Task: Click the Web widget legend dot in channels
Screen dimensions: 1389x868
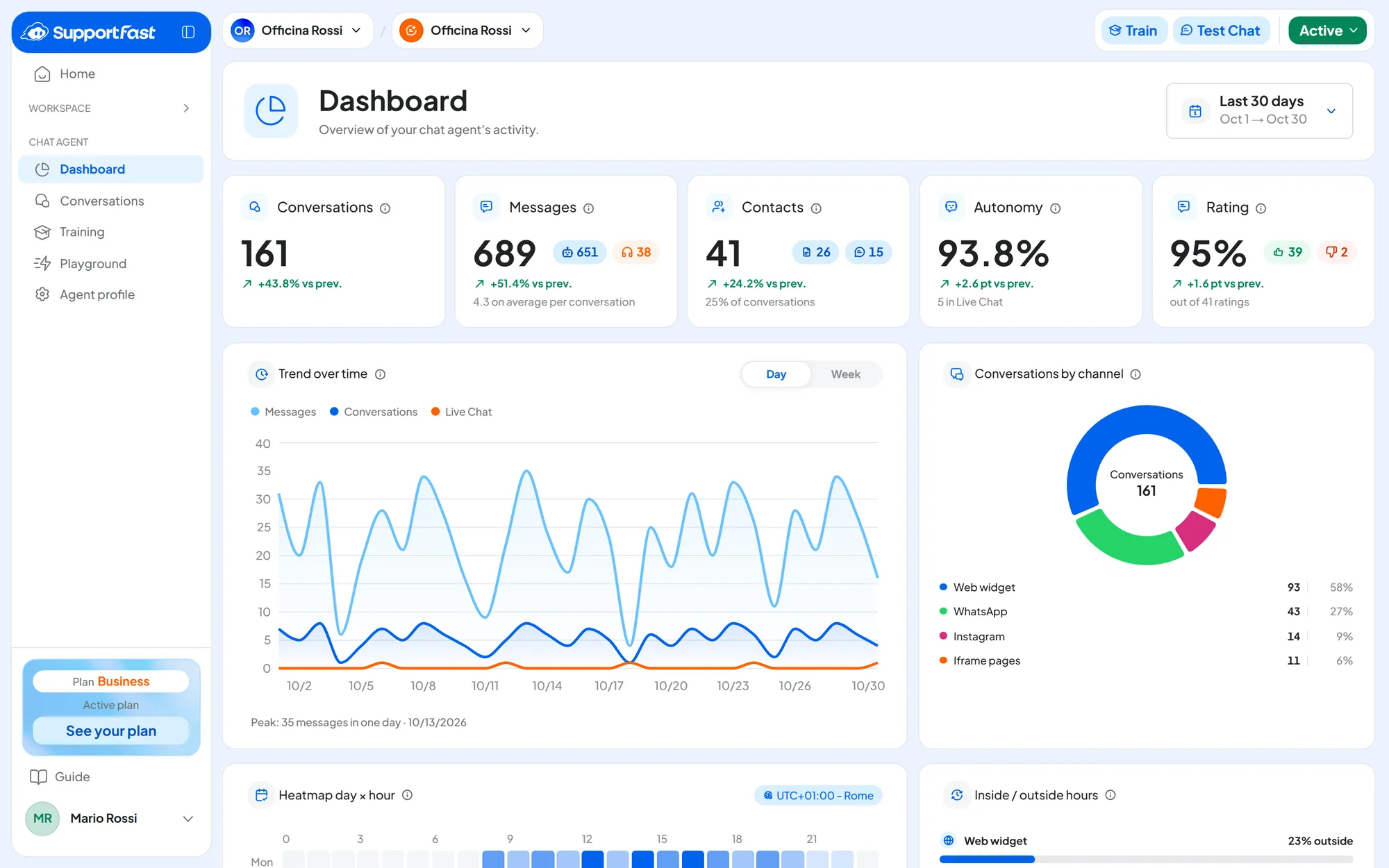Action: click(x=943, y=587)
